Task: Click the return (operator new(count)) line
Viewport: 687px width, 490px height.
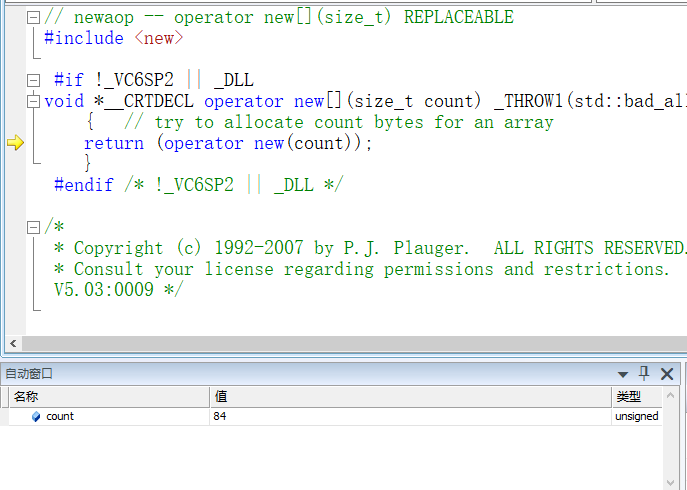Action: (228, 143)
